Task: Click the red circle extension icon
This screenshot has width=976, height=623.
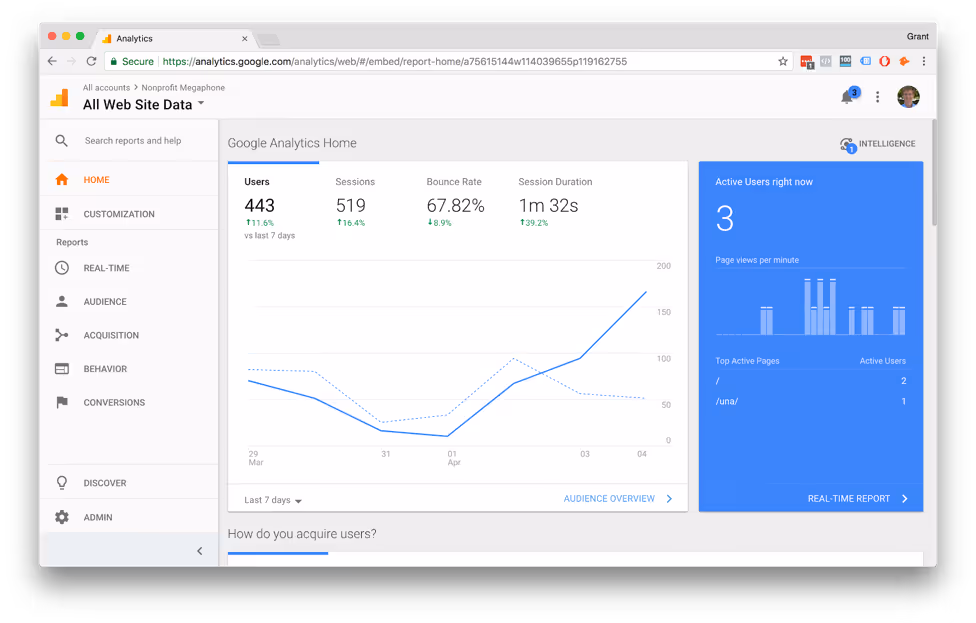Action: (884, 61)
